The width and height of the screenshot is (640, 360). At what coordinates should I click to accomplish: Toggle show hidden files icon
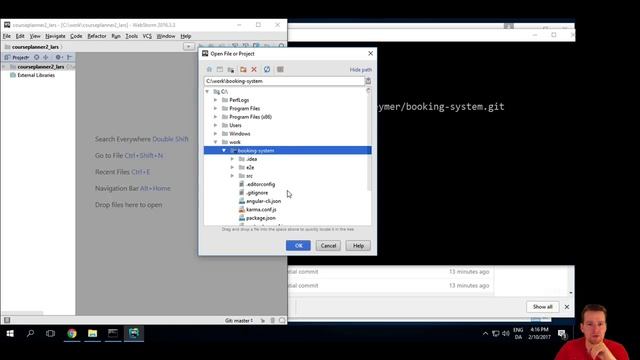tap(280, 69)
